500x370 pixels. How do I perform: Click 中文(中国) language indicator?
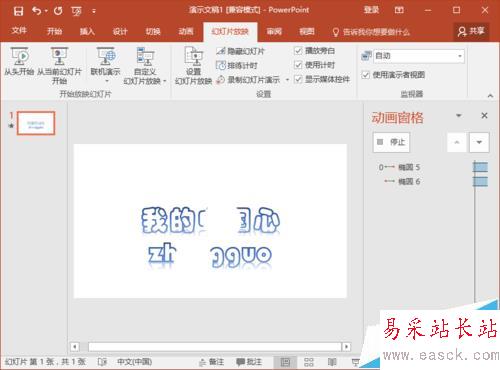134,362
